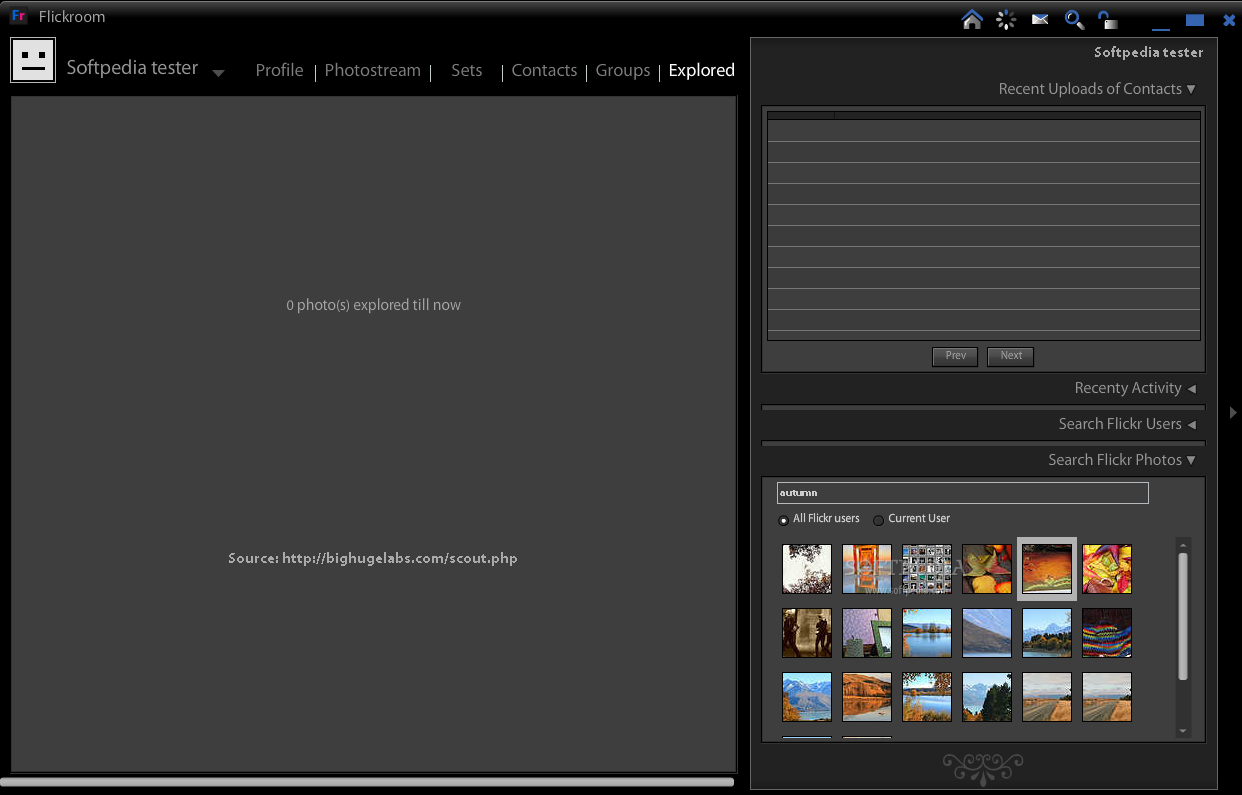The image size is (1242, 795).
Task: Open the photo mosaic grid thumbnail
Action: 927,569
